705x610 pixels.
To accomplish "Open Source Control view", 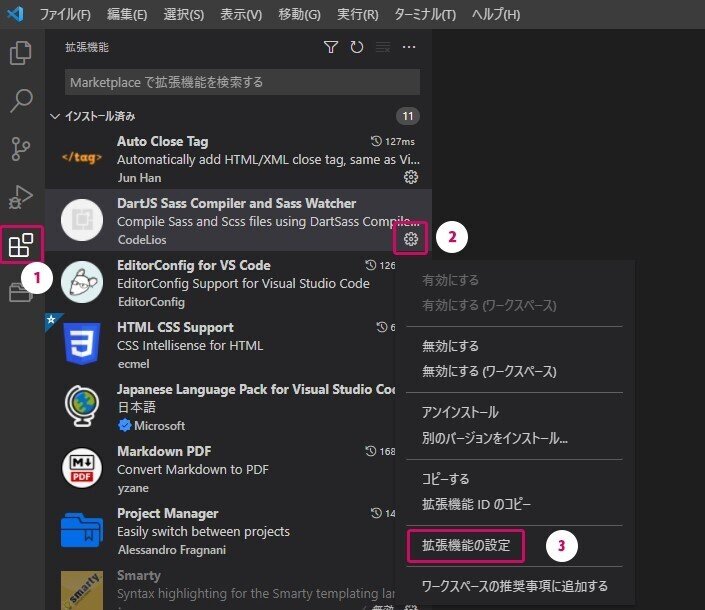I will 21,148.
